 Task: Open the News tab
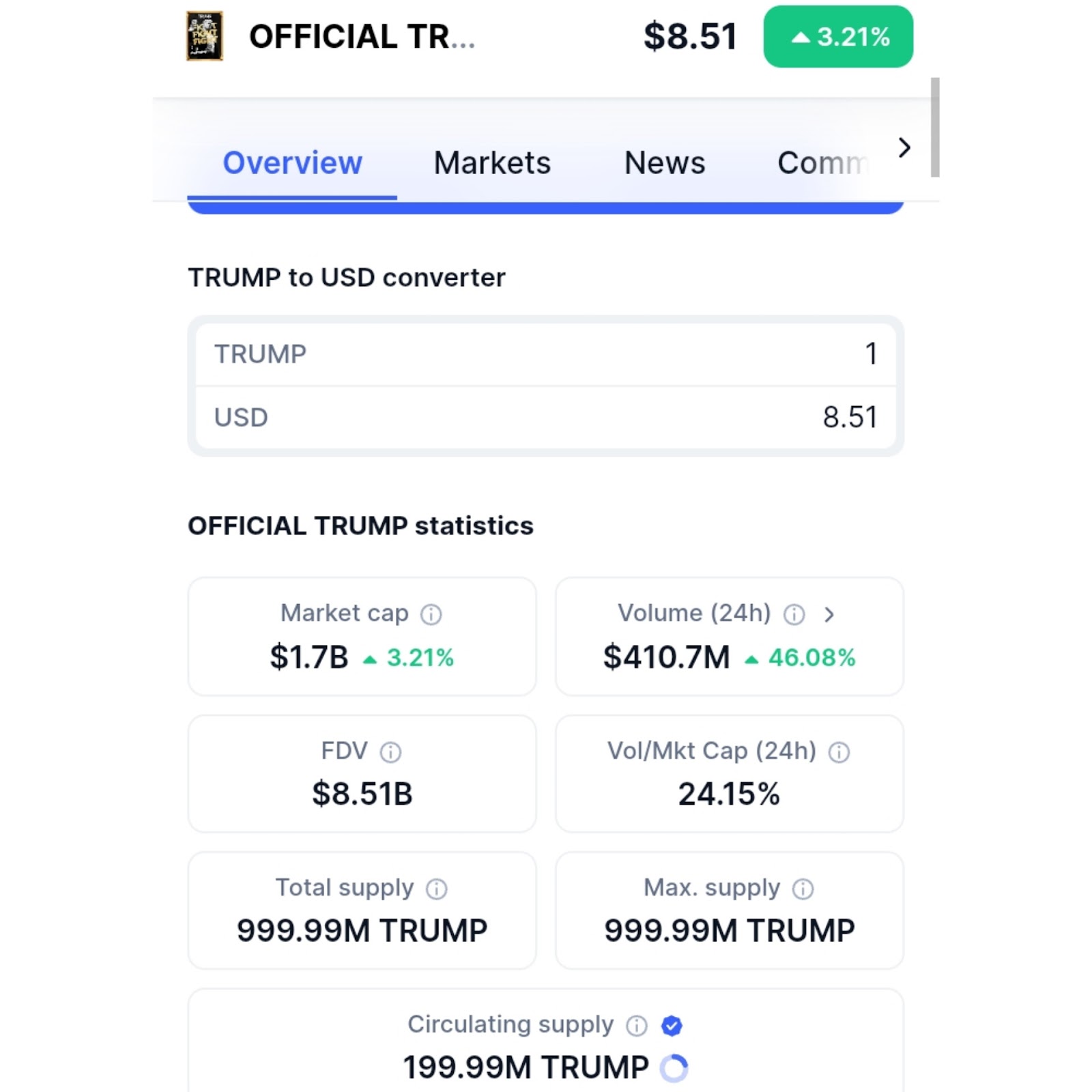pyautogui.click(x=665, y=163)
